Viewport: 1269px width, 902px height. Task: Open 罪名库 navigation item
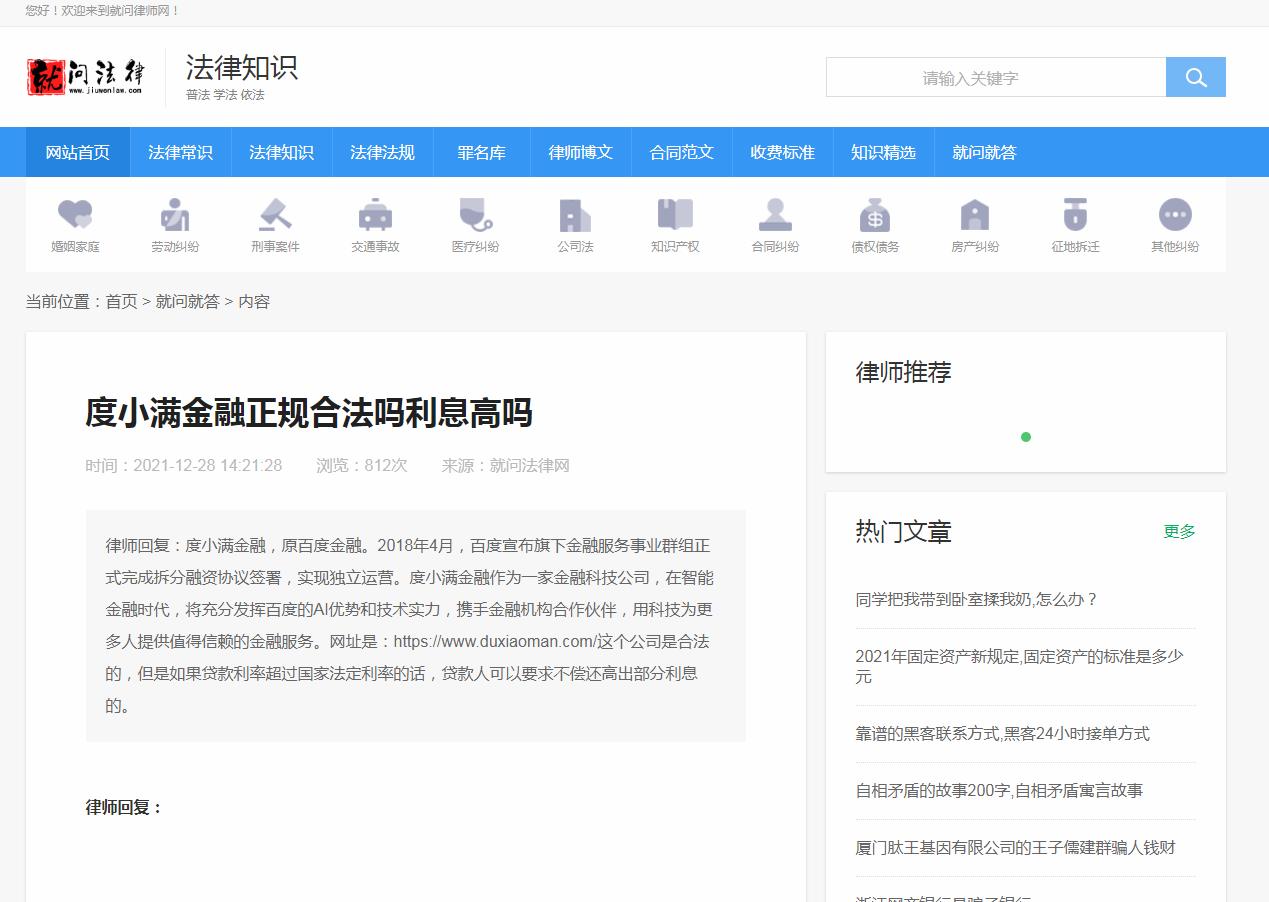[482, 152]
